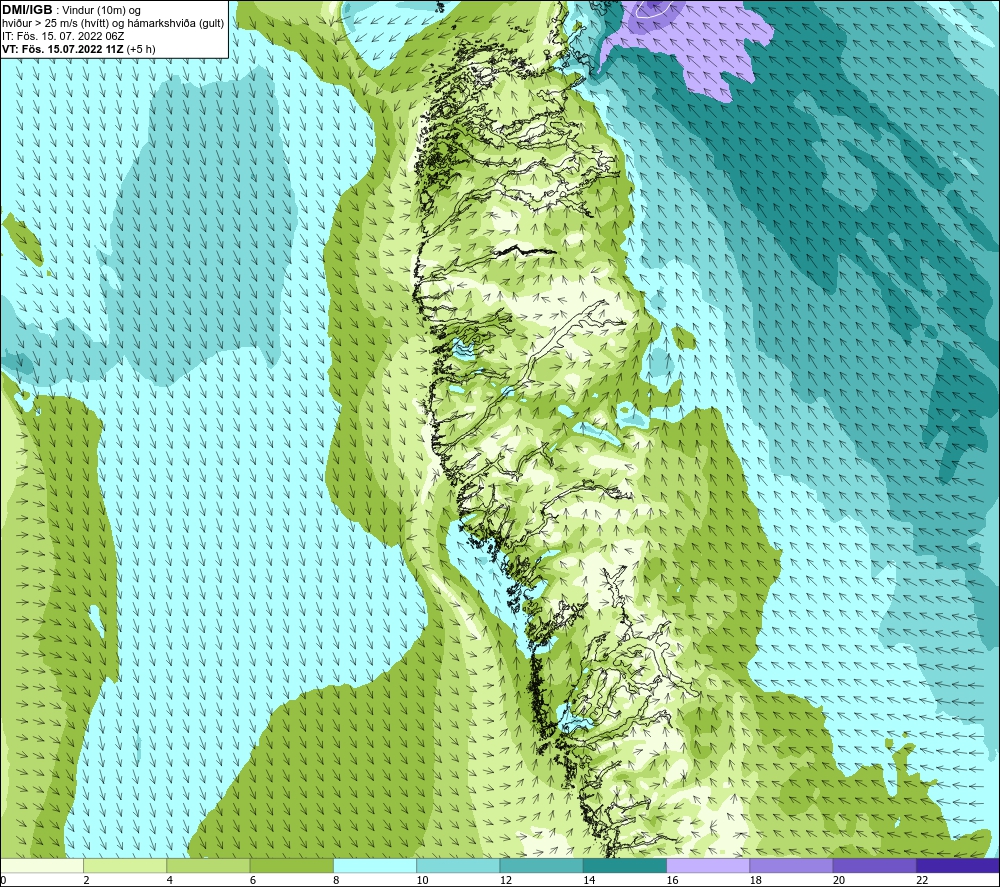Screen dimensions: 1000x887
Task: Click the 4–6 m/s green legend swatch
Action: click(208, 865)
